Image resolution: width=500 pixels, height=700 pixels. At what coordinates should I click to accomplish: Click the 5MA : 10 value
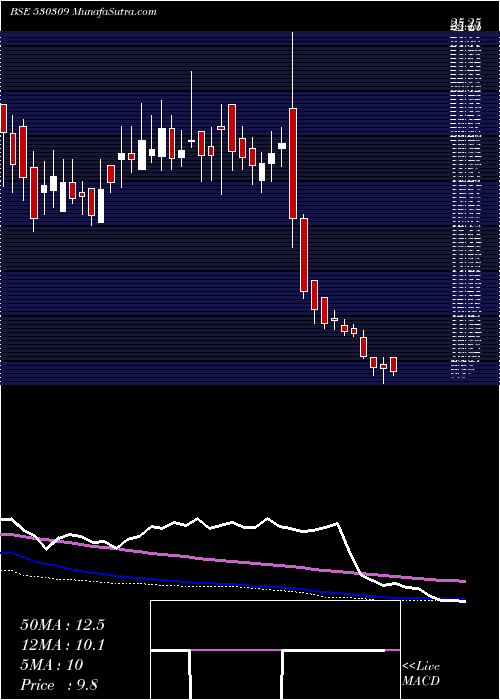point(52,665)
